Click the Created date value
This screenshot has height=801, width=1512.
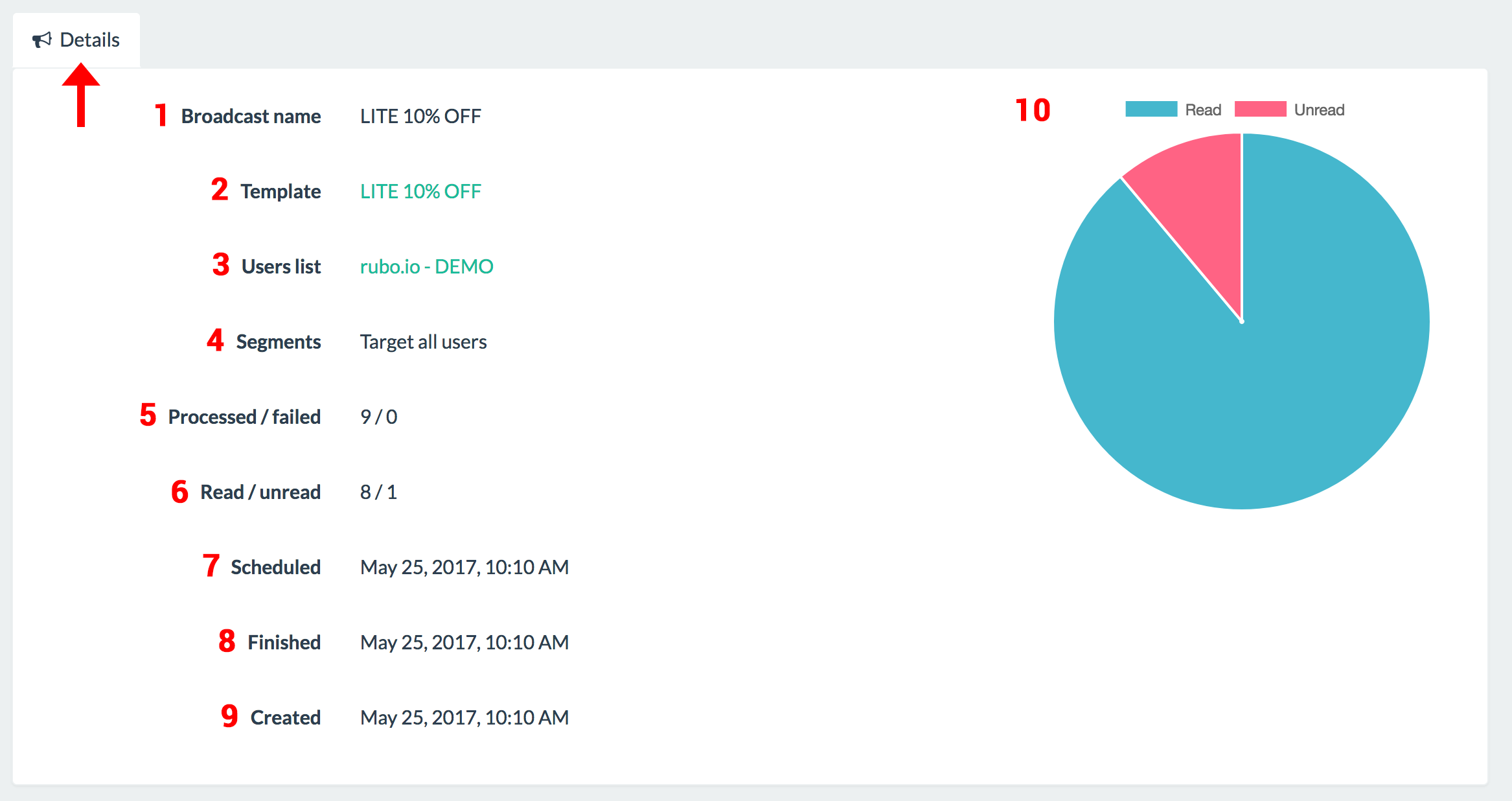pos(464,717)
